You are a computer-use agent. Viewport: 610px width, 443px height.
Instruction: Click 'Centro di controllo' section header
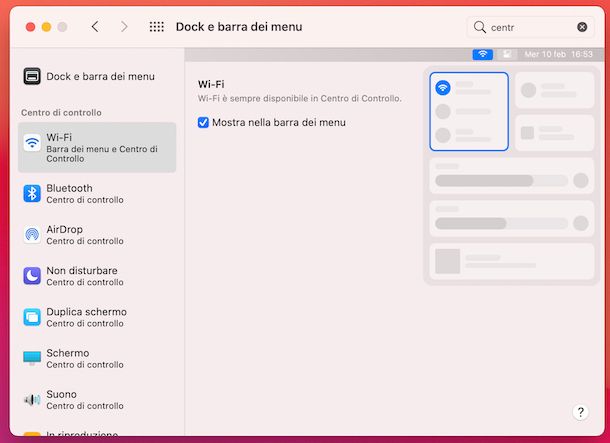tap(61, 112)
